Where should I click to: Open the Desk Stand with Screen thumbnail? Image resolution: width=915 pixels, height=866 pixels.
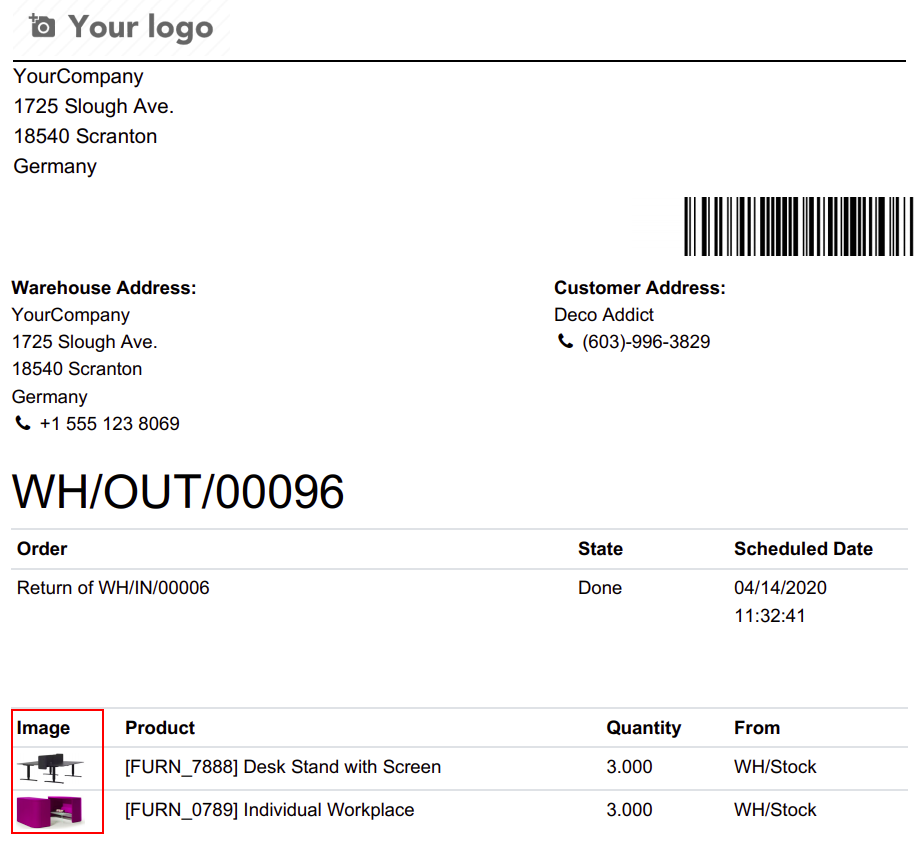(50, 768)
